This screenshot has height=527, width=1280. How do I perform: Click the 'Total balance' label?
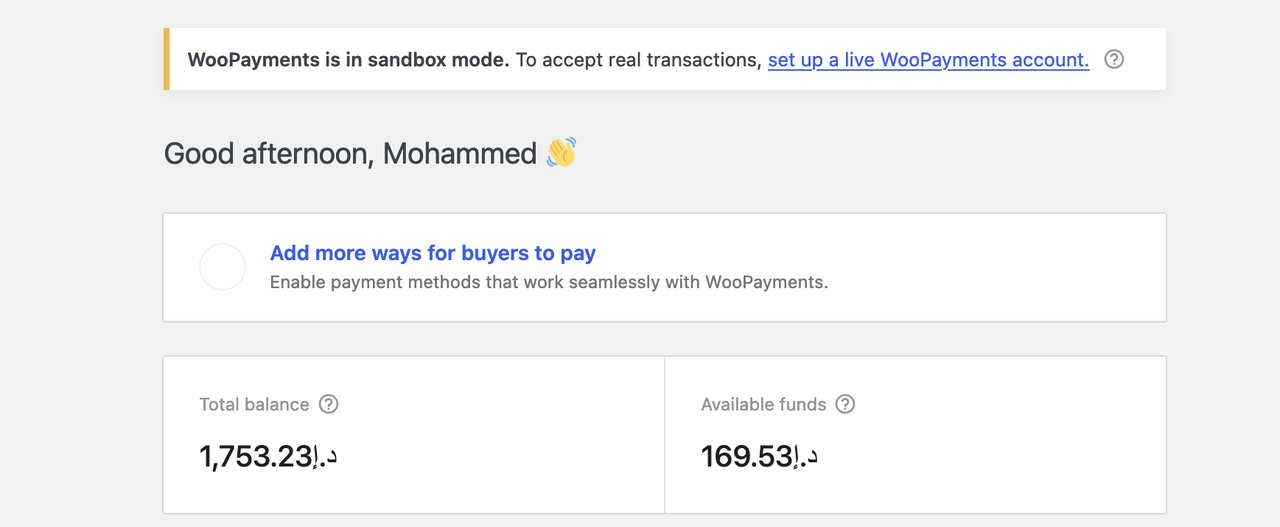[254, 404]
